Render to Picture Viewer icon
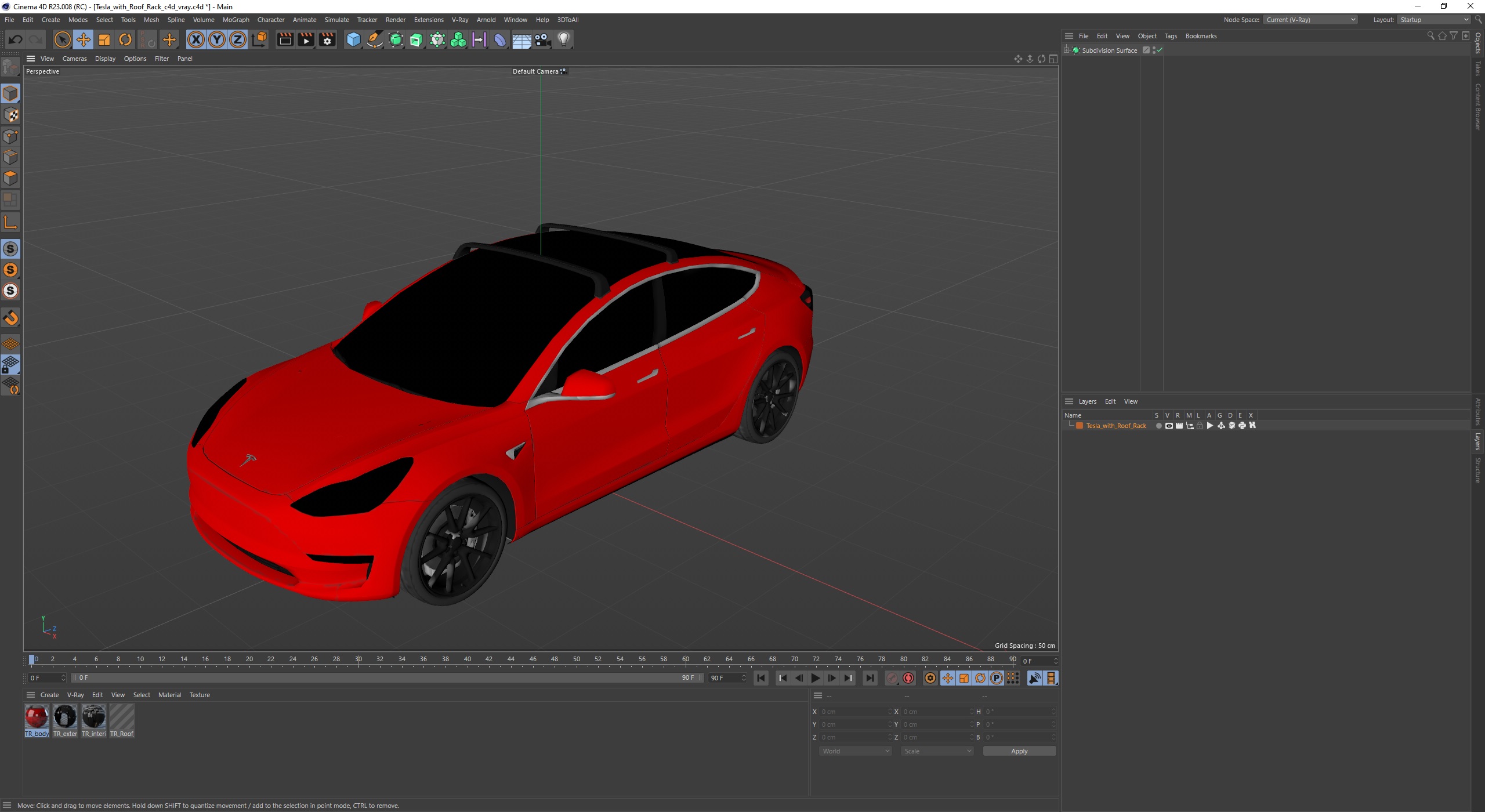 [x=306, y=39]
